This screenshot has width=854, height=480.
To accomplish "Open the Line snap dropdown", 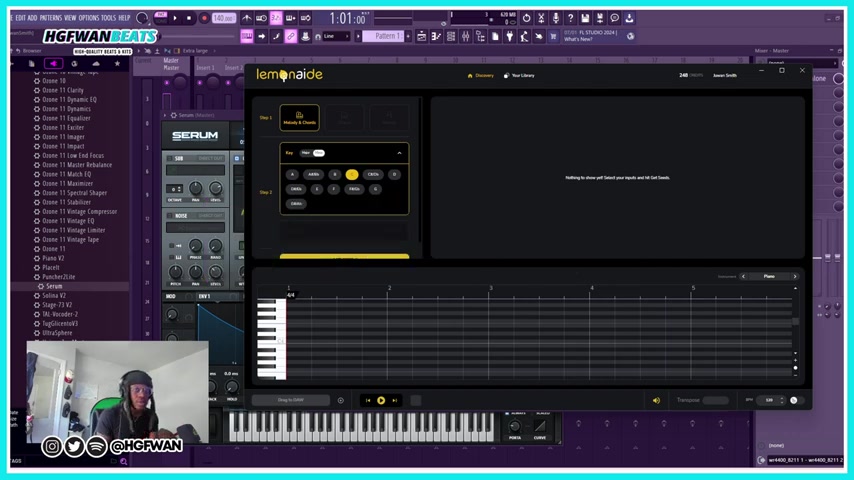I will (x=336, y=37).
